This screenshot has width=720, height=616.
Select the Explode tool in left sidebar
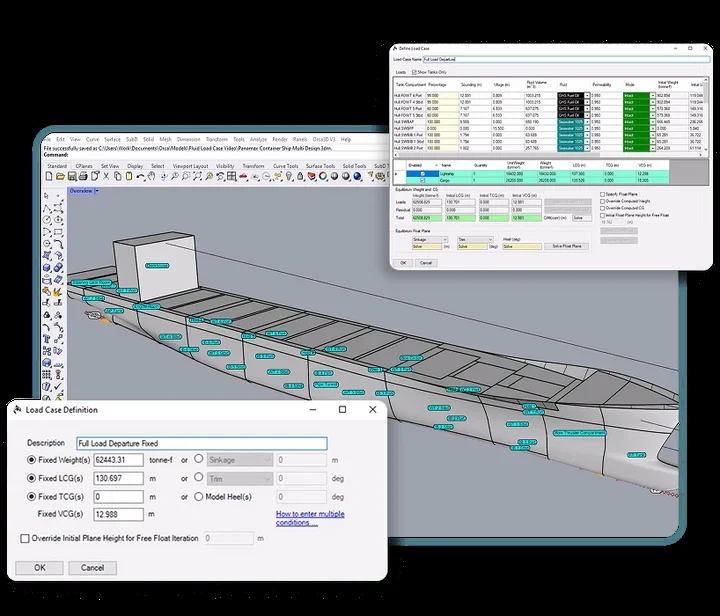tap(58, 291)
